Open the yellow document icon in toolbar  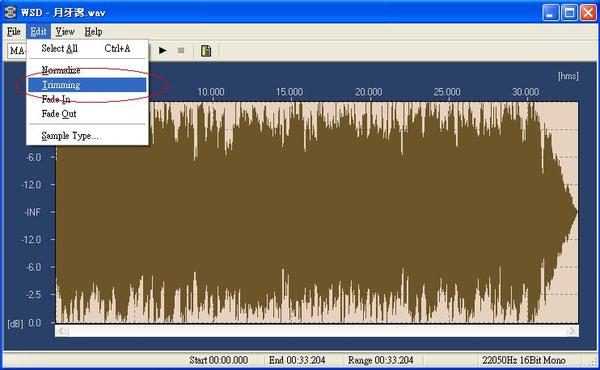(206, 51)
